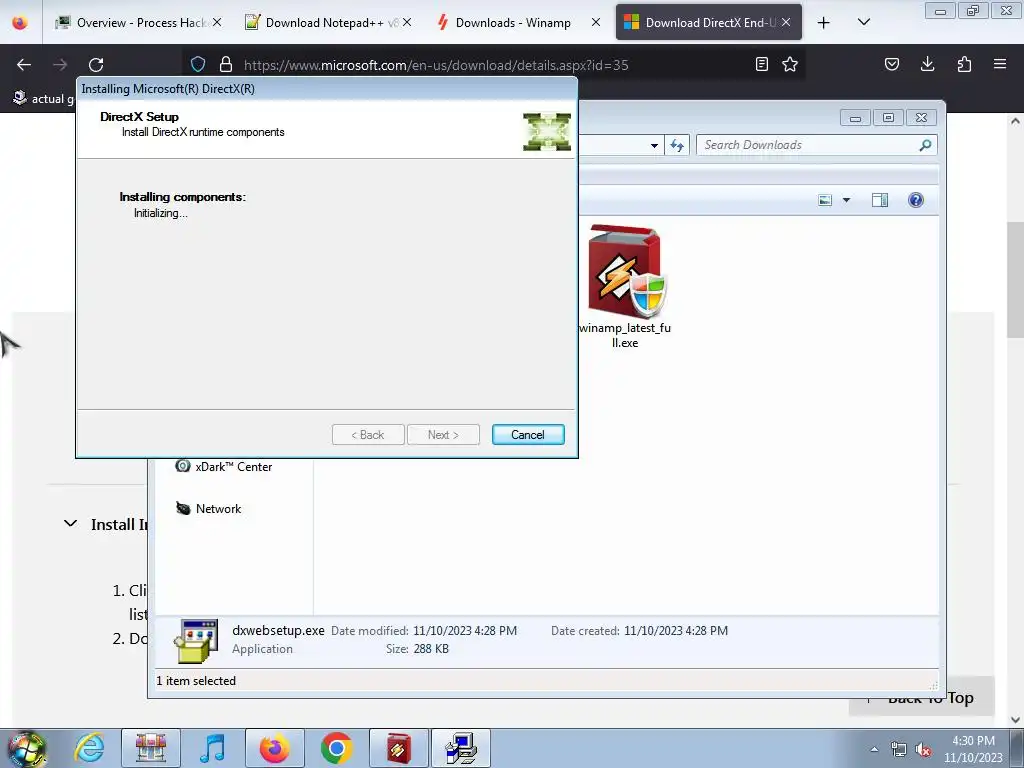The height and width of the screenshot is (768, 1024).
Task: Click the dxwebsetup.exe icon in details pane
Action: [x=195, y=641]
